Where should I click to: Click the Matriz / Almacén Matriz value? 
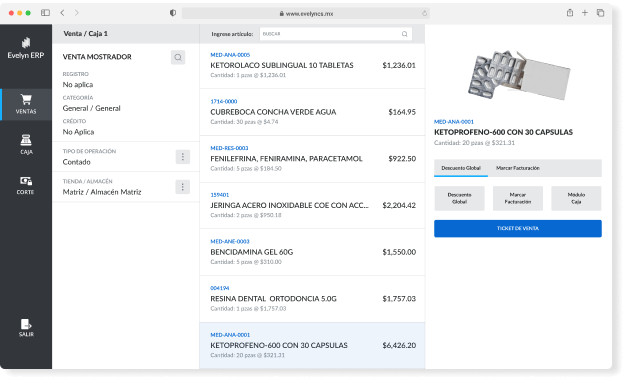click(x=102, y=192)
